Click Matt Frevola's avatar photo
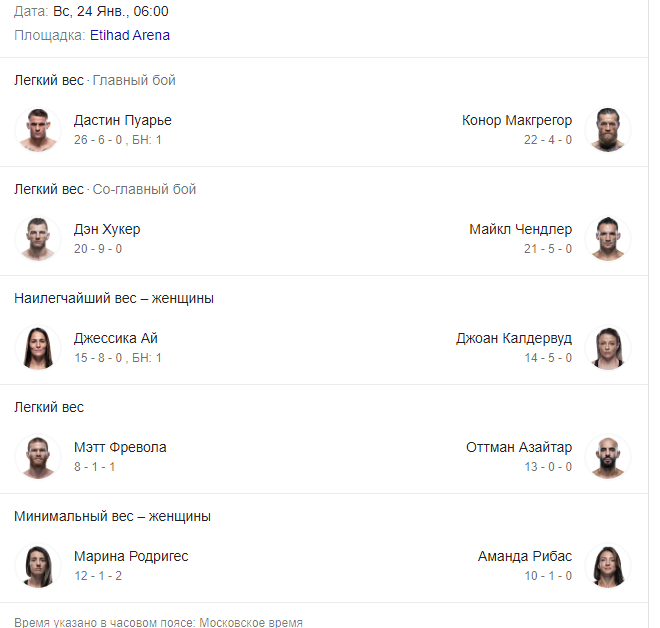 coord(39,456)
